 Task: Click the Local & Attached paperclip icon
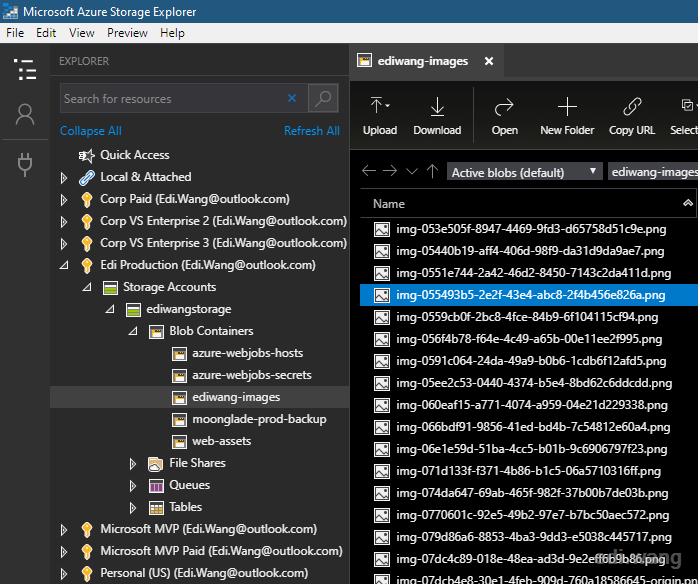[x=87, y=178]
